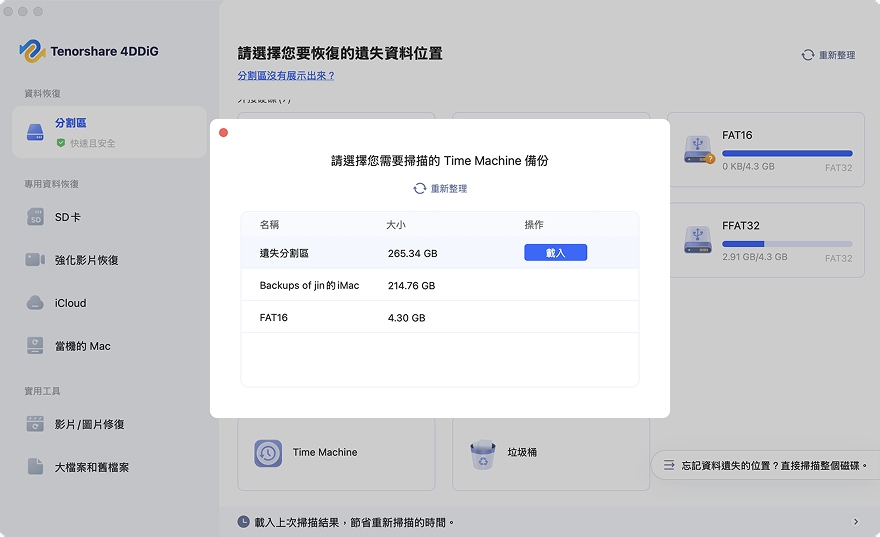
Task: Click the FFAT32 drive card title
Action: [741, 226]
